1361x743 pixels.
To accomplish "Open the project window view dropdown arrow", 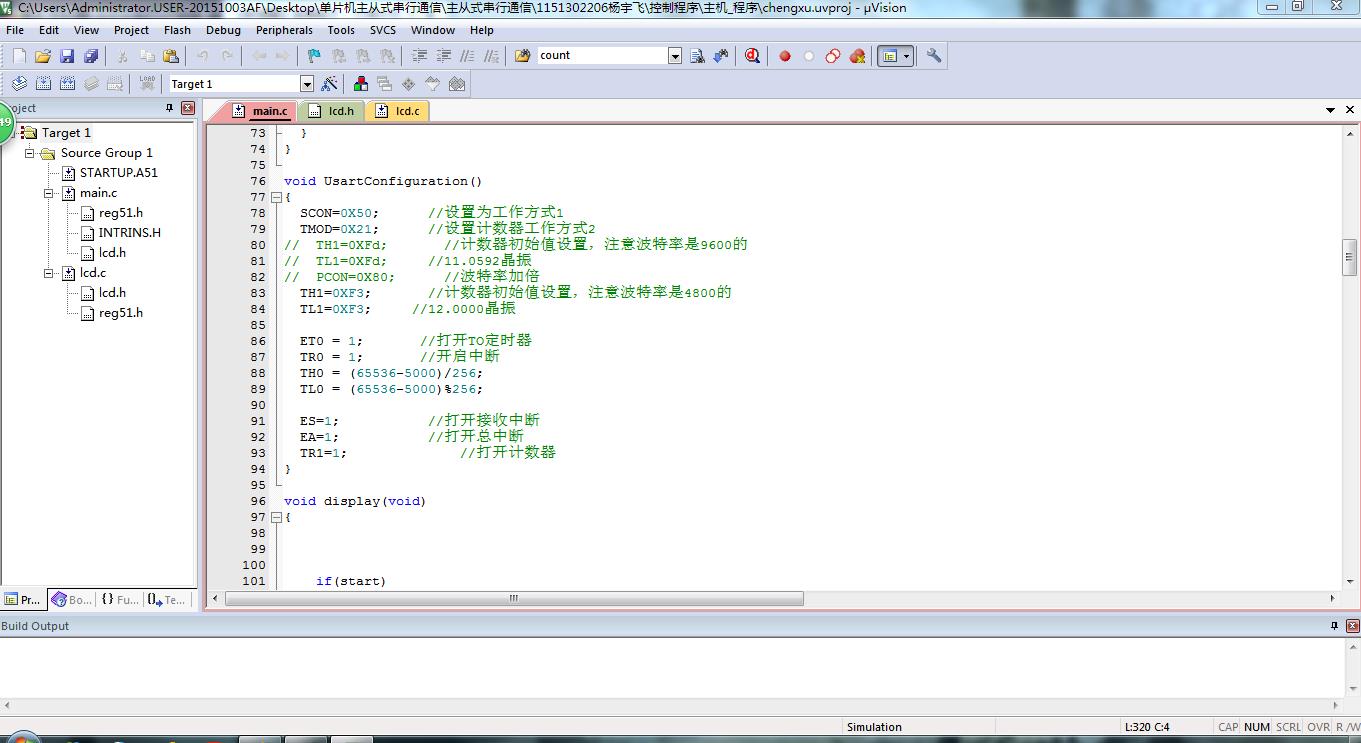I will pos(907,56).
